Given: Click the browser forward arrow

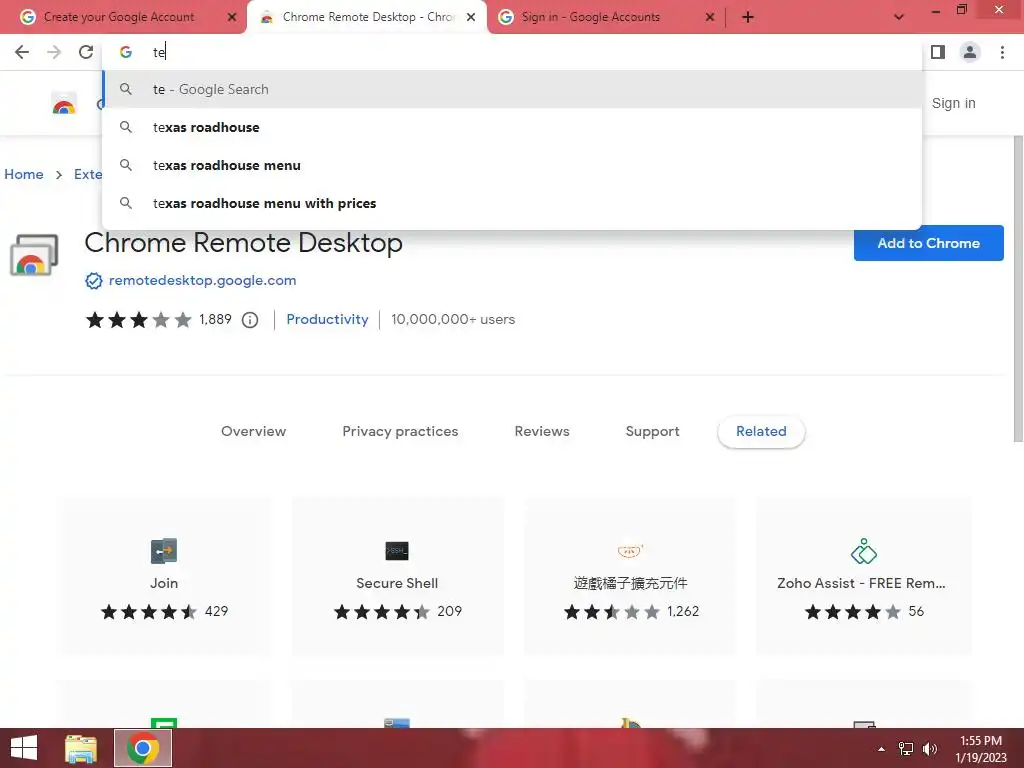Looking at the screenshot, I should tap(54, 52).
